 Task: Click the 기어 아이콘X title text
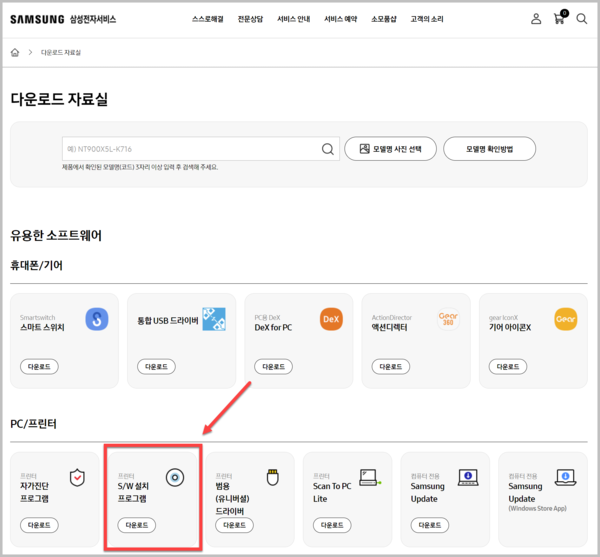pyautogui.click(x=510, y=327)
